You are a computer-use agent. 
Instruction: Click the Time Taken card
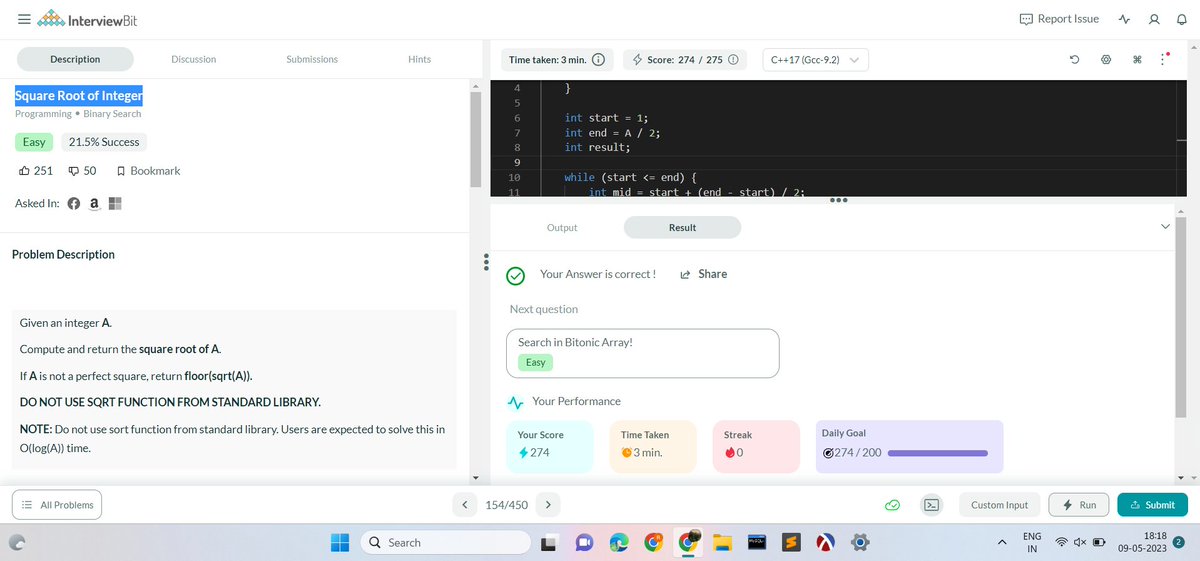click(653, 445)
